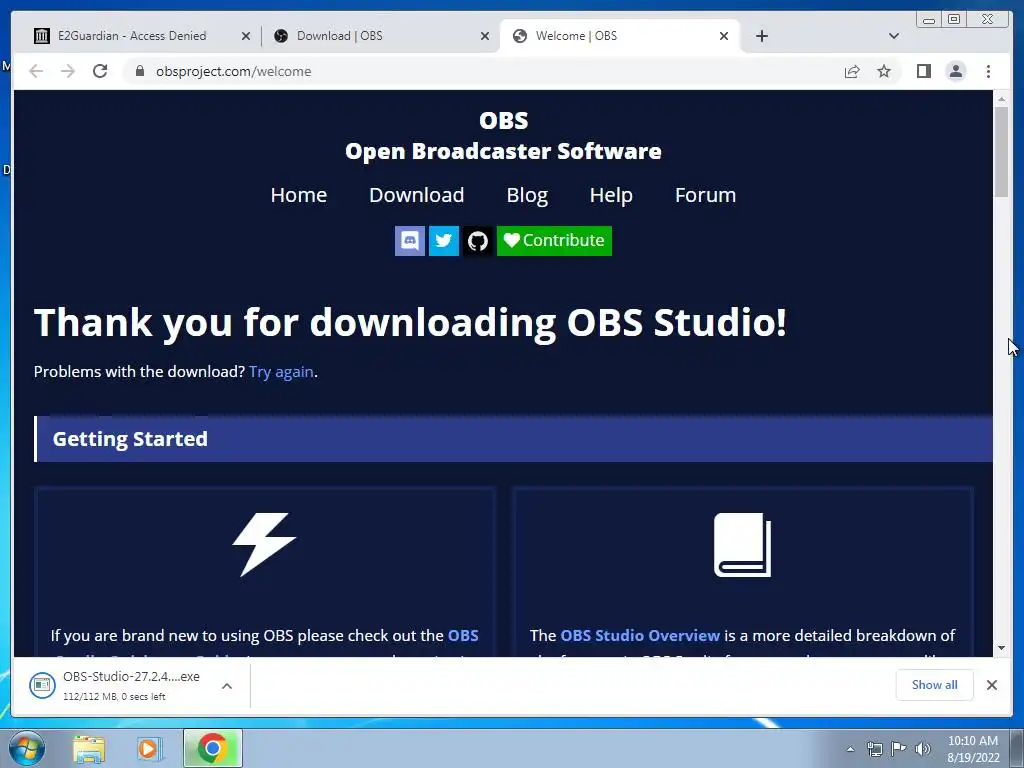The image size is (1024, 768).
Task: Click the OBS site title
Action: tap(504, 120)
